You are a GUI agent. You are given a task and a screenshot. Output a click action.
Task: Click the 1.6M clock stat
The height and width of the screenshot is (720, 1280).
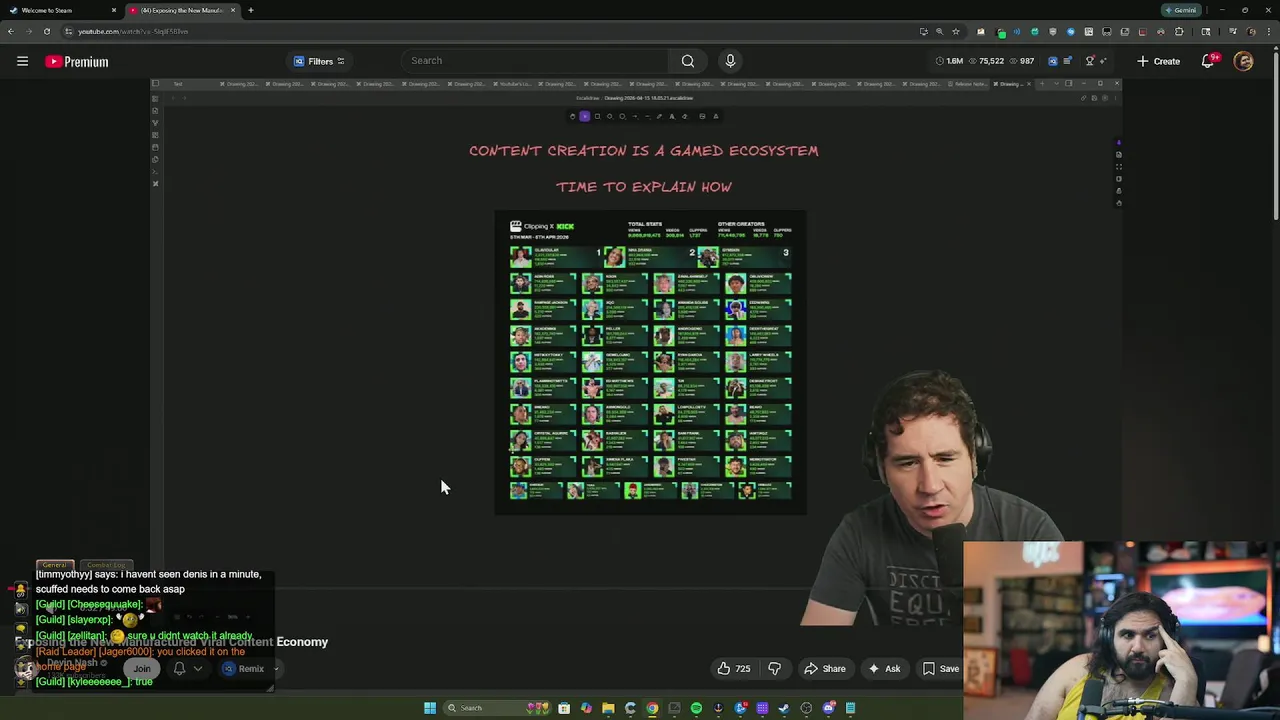[949, 61]
